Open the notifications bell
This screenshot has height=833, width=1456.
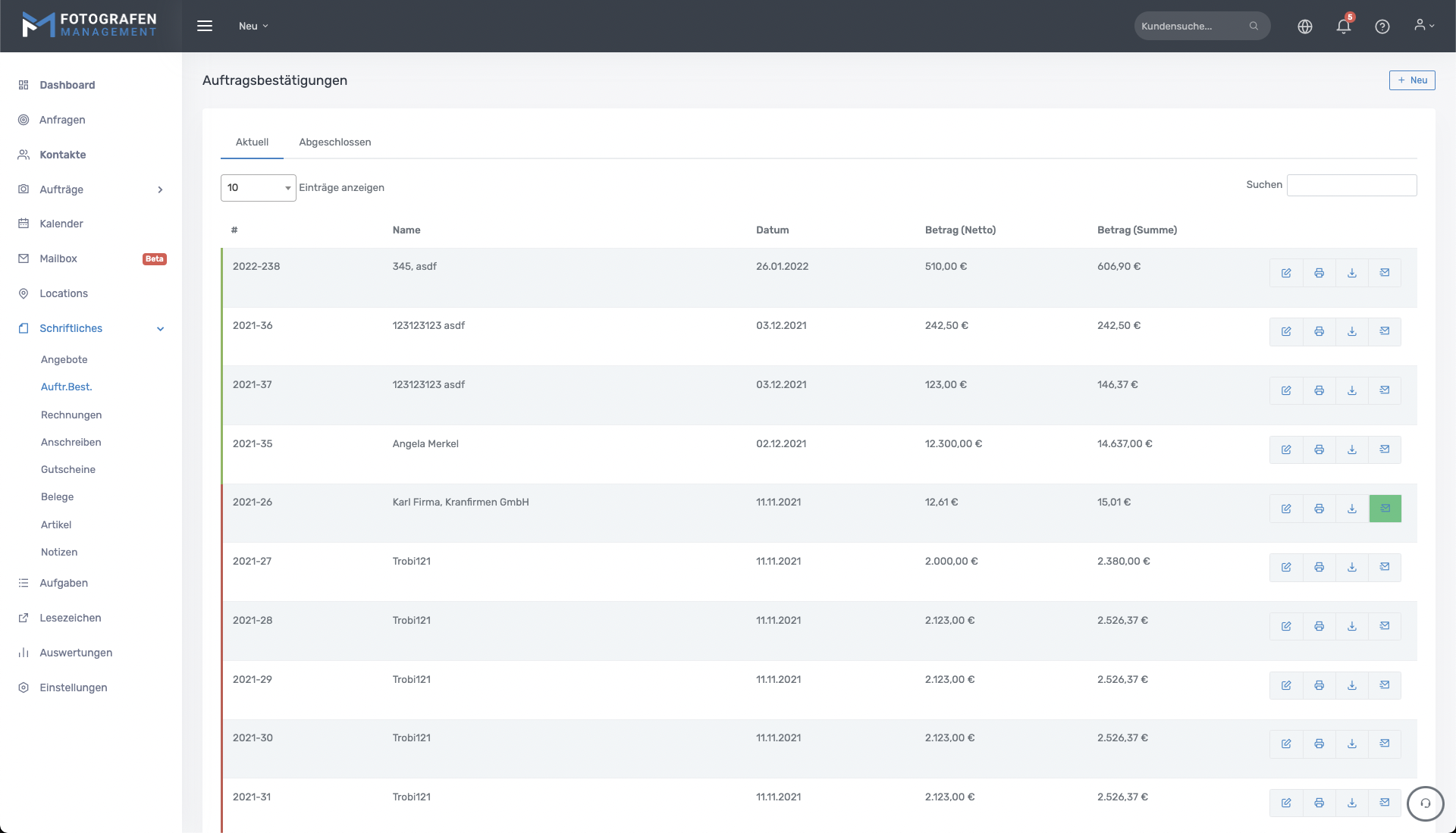[x=1343, y=27]
